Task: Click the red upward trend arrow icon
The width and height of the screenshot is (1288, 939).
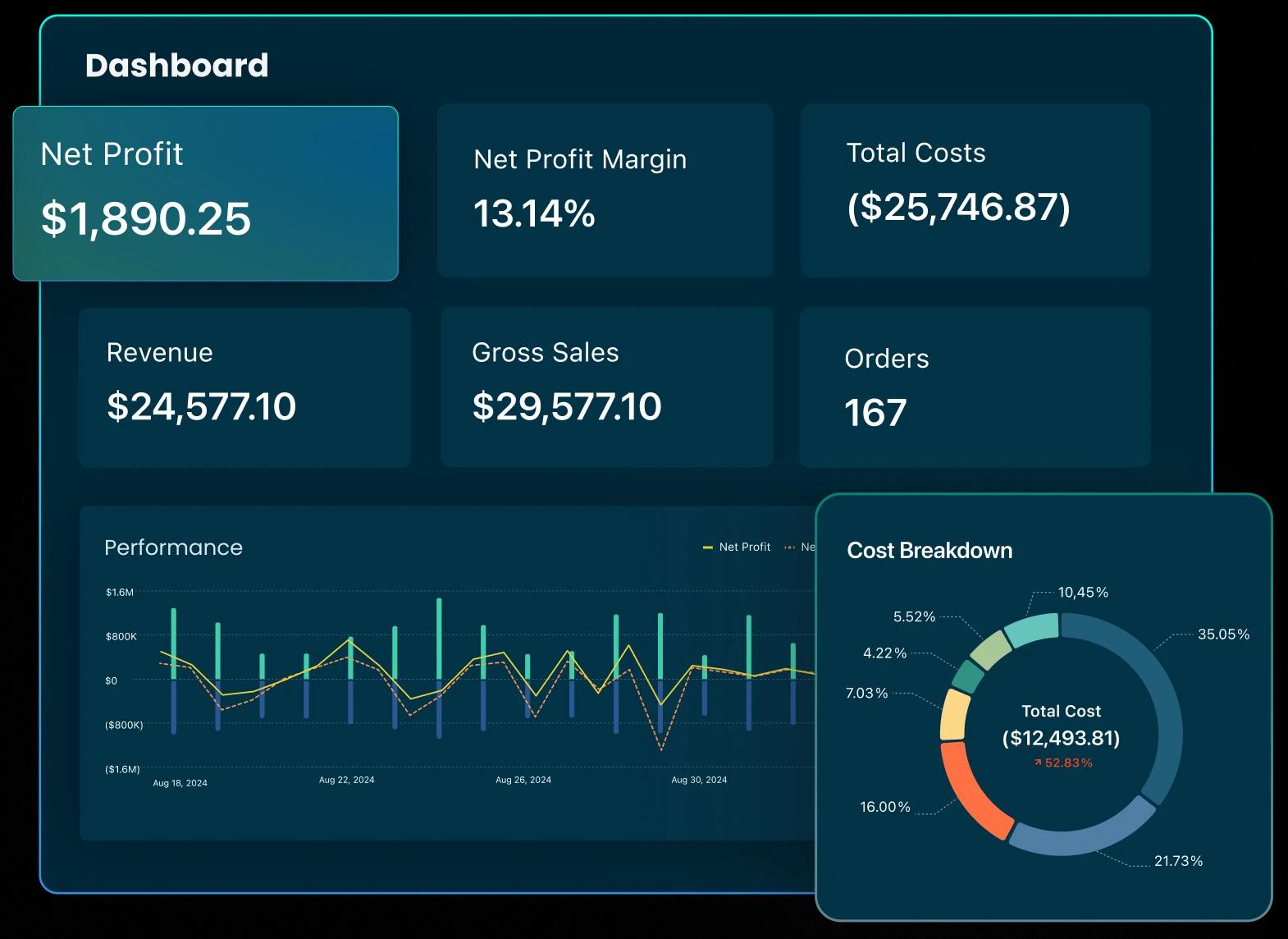Action: point(1038,763)
